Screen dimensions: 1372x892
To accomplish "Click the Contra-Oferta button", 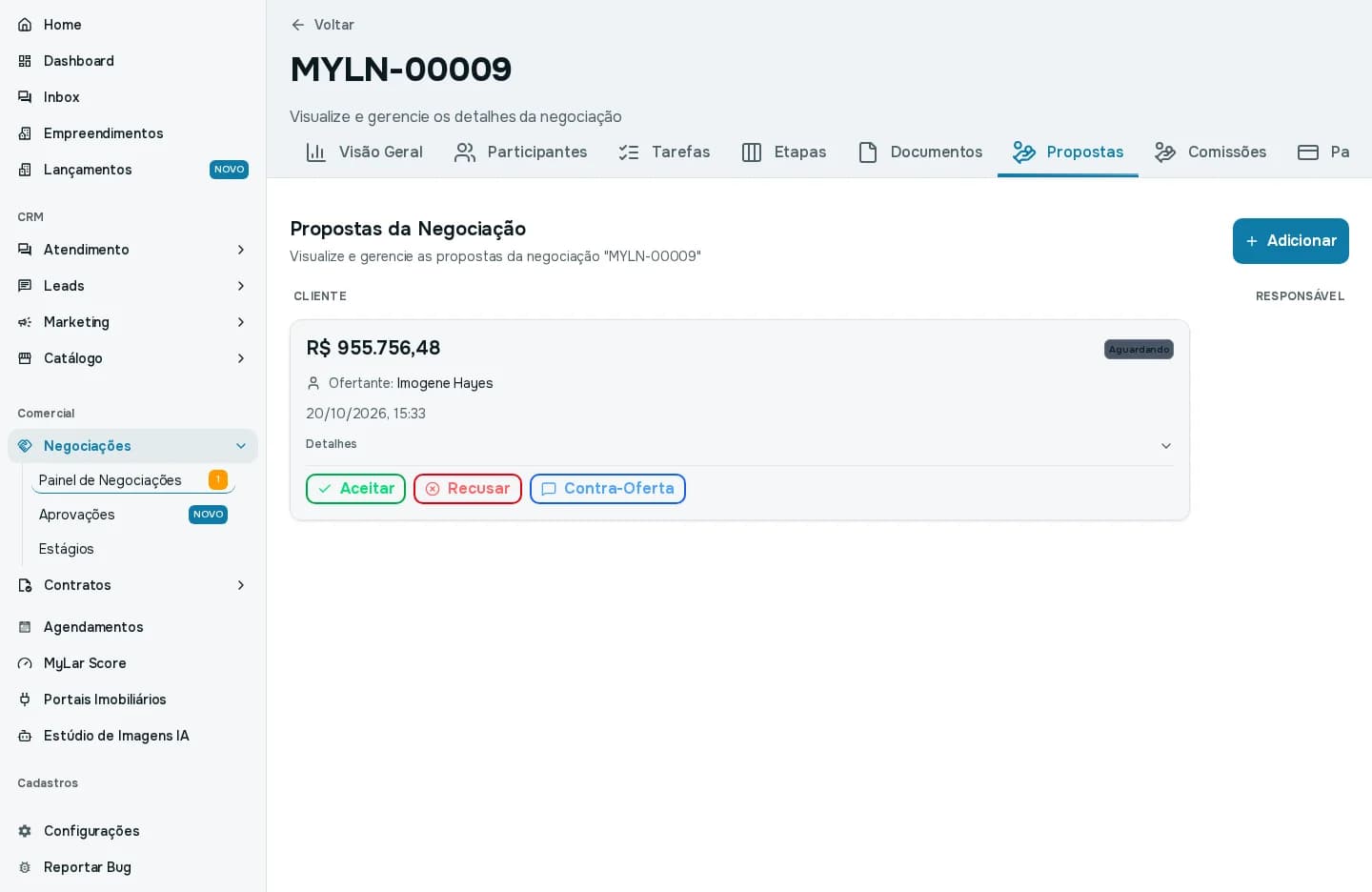I will 608,489.
